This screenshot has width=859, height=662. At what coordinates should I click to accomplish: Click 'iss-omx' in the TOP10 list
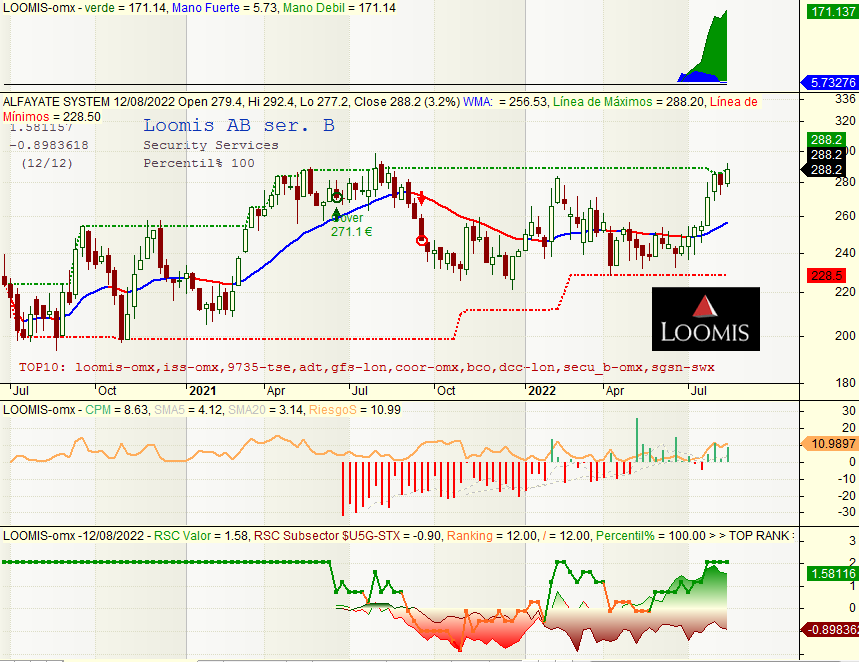click(191, 367)
